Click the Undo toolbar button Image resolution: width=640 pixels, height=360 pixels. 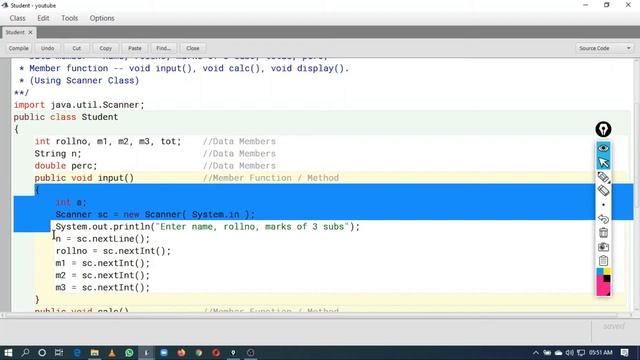pos(47,48)
